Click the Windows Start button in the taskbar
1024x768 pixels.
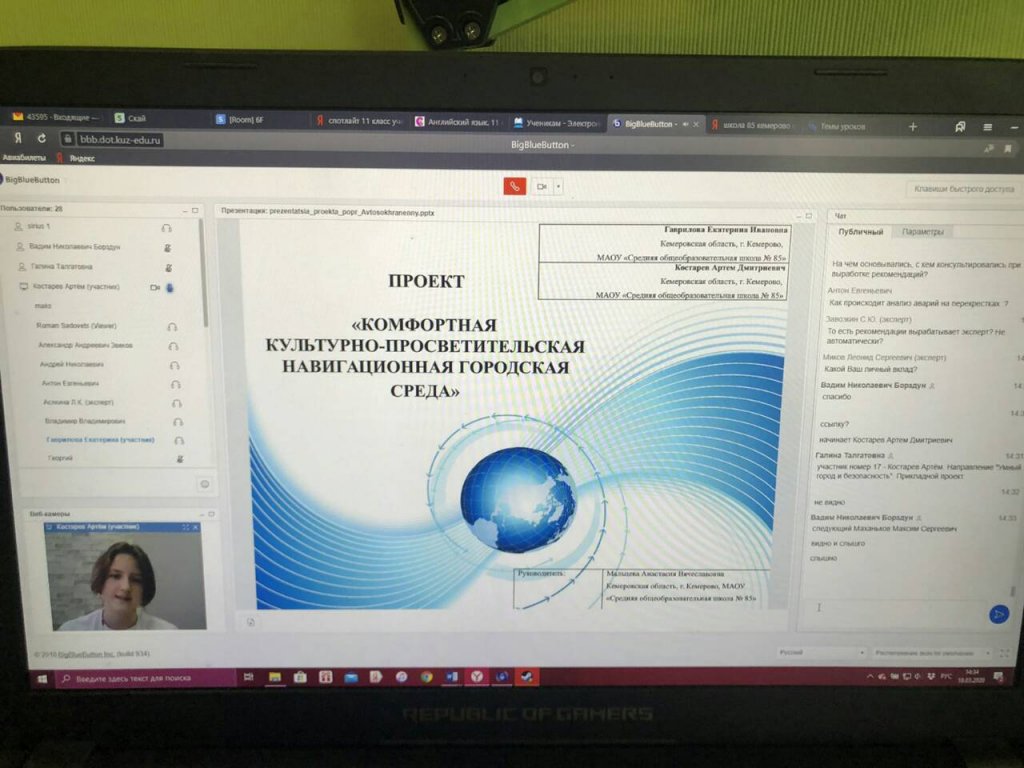click(43, 678)
